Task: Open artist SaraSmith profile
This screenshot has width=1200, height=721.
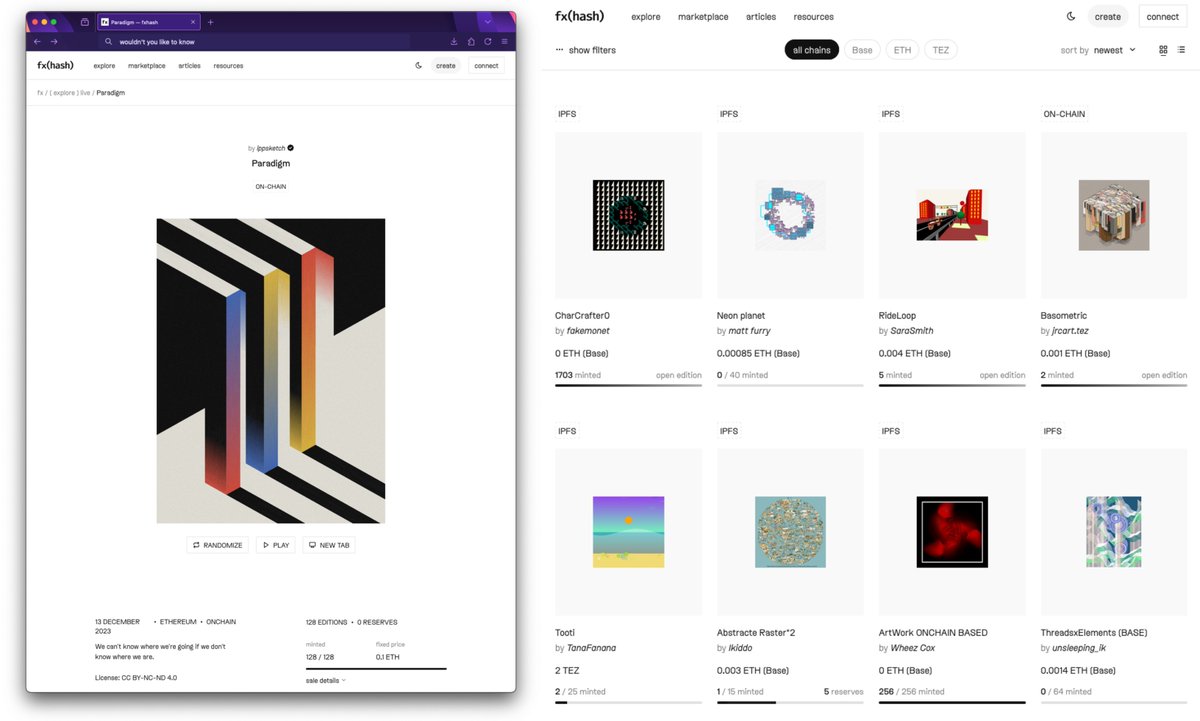Action: 912,331
